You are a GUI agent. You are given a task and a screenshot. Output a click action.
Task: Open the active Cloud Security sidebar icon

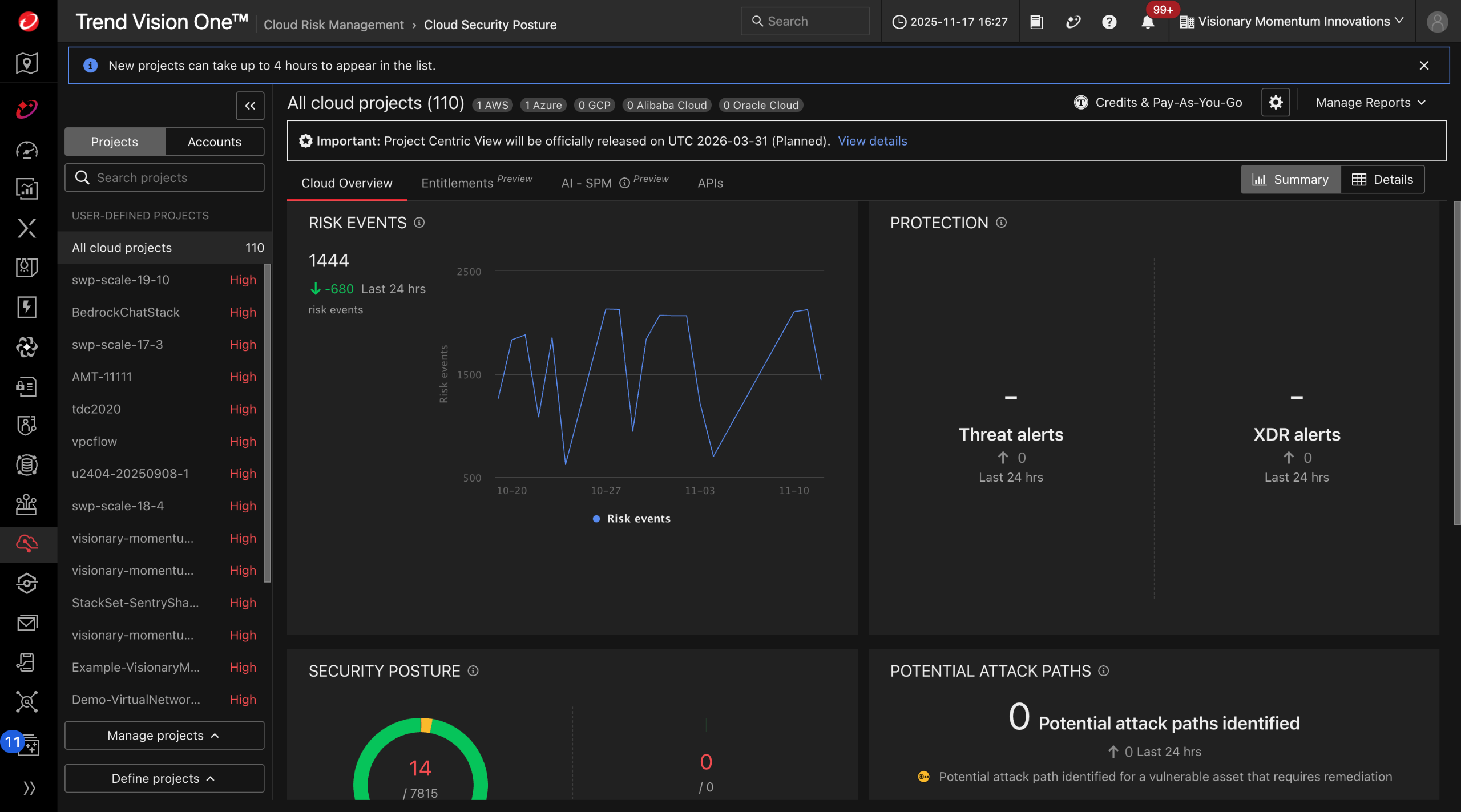tap(27, 544)
